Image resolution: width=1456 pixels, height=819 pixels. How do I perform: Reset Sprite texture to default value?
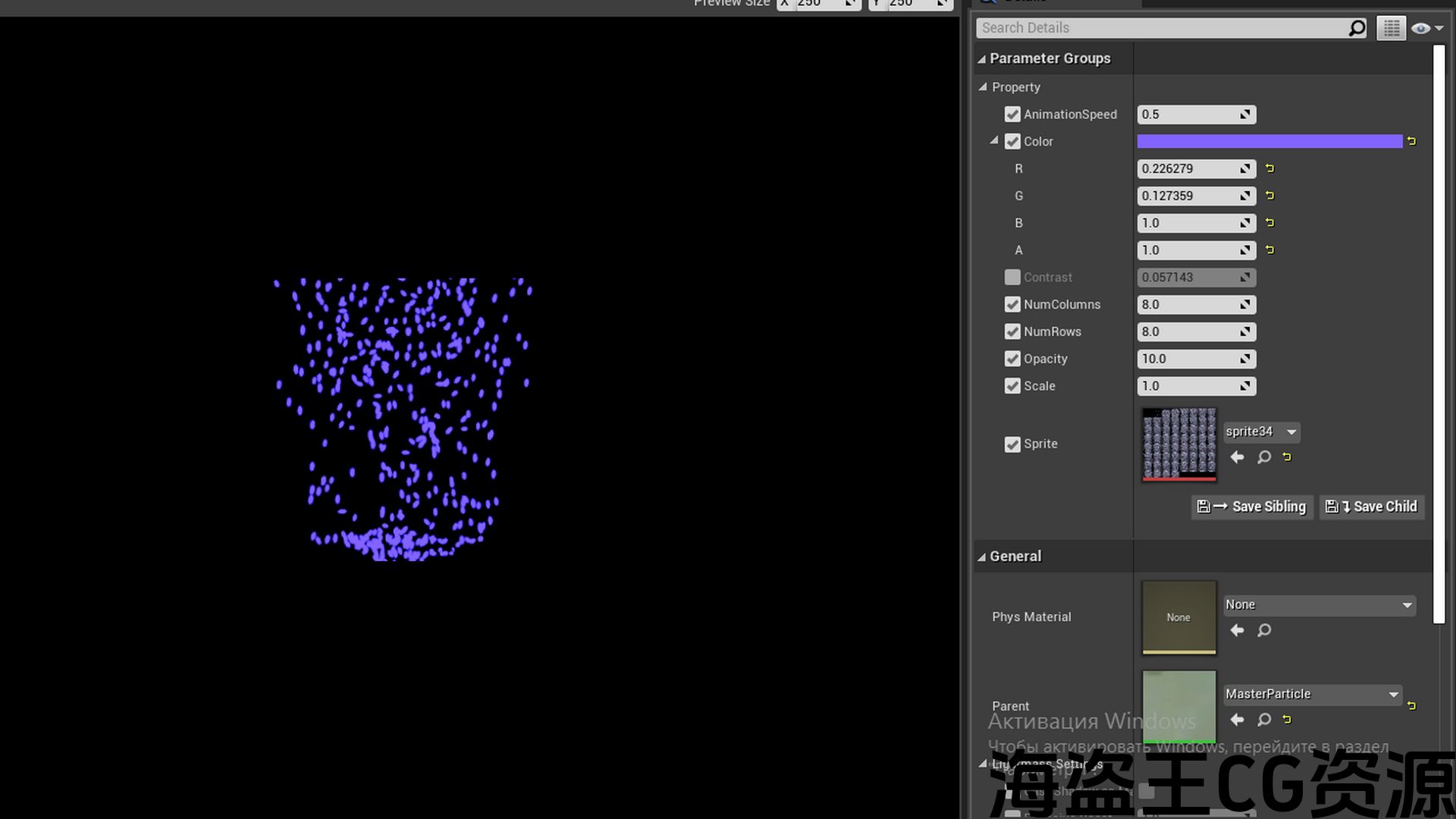(x=1287, y=457)
